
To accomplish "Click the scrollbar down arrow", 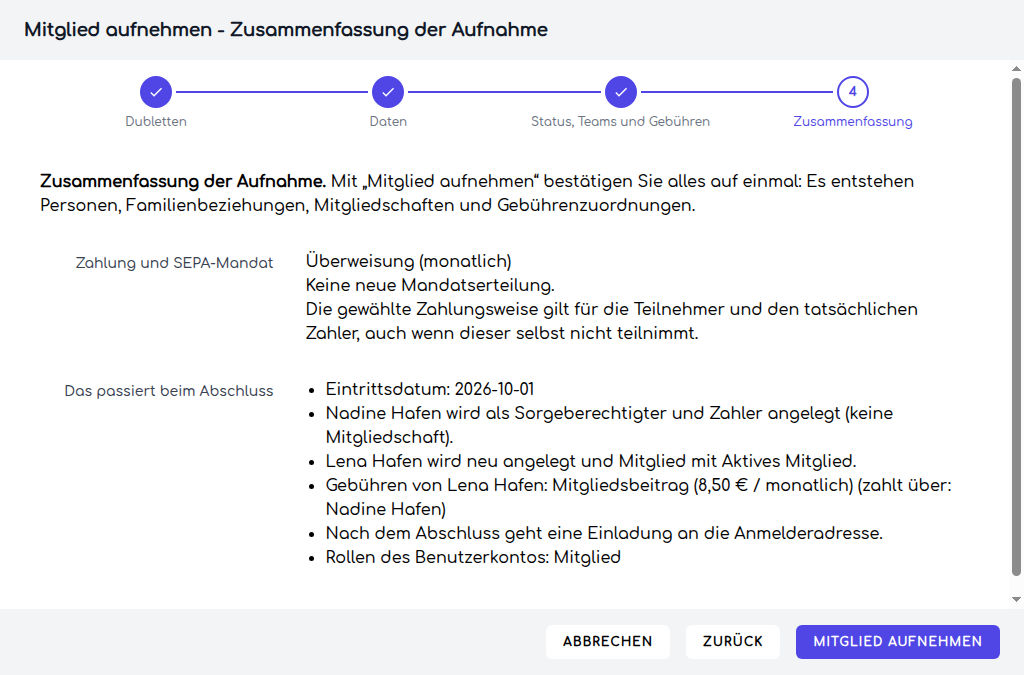I will pos(1016,599).
